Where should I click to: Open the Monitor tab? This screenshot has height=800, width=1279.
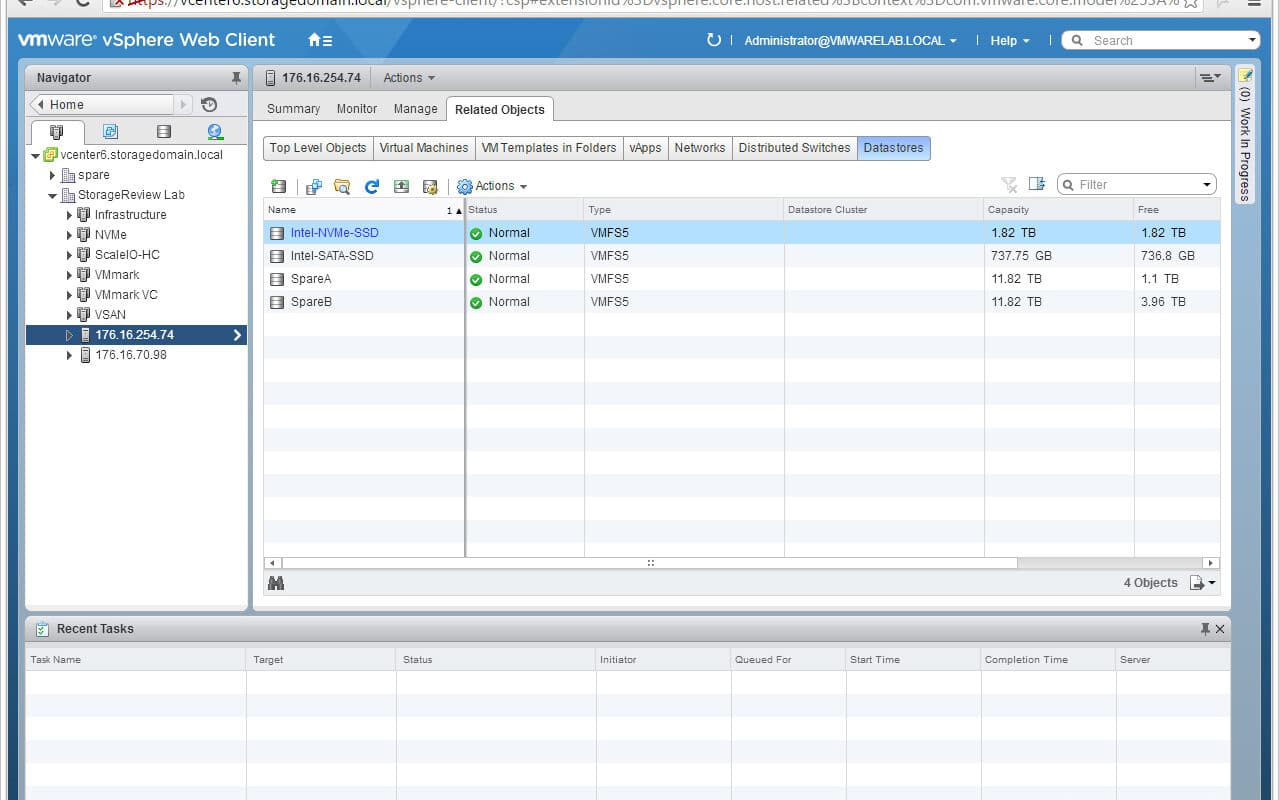[x=357, y=109]
